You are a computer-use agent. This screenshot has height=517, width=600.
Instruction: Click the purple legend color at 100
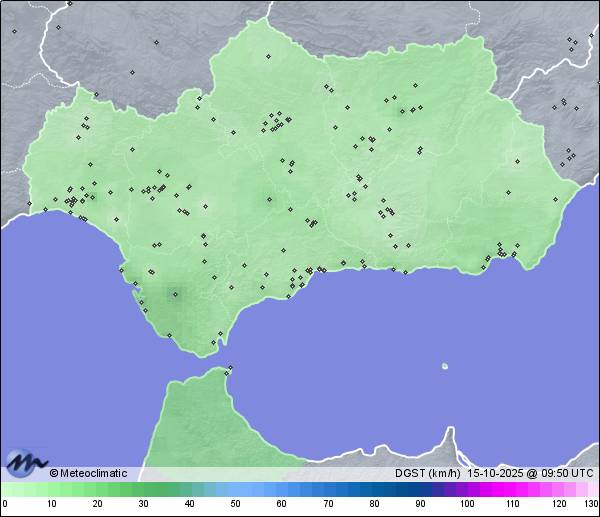click(466, 490)
